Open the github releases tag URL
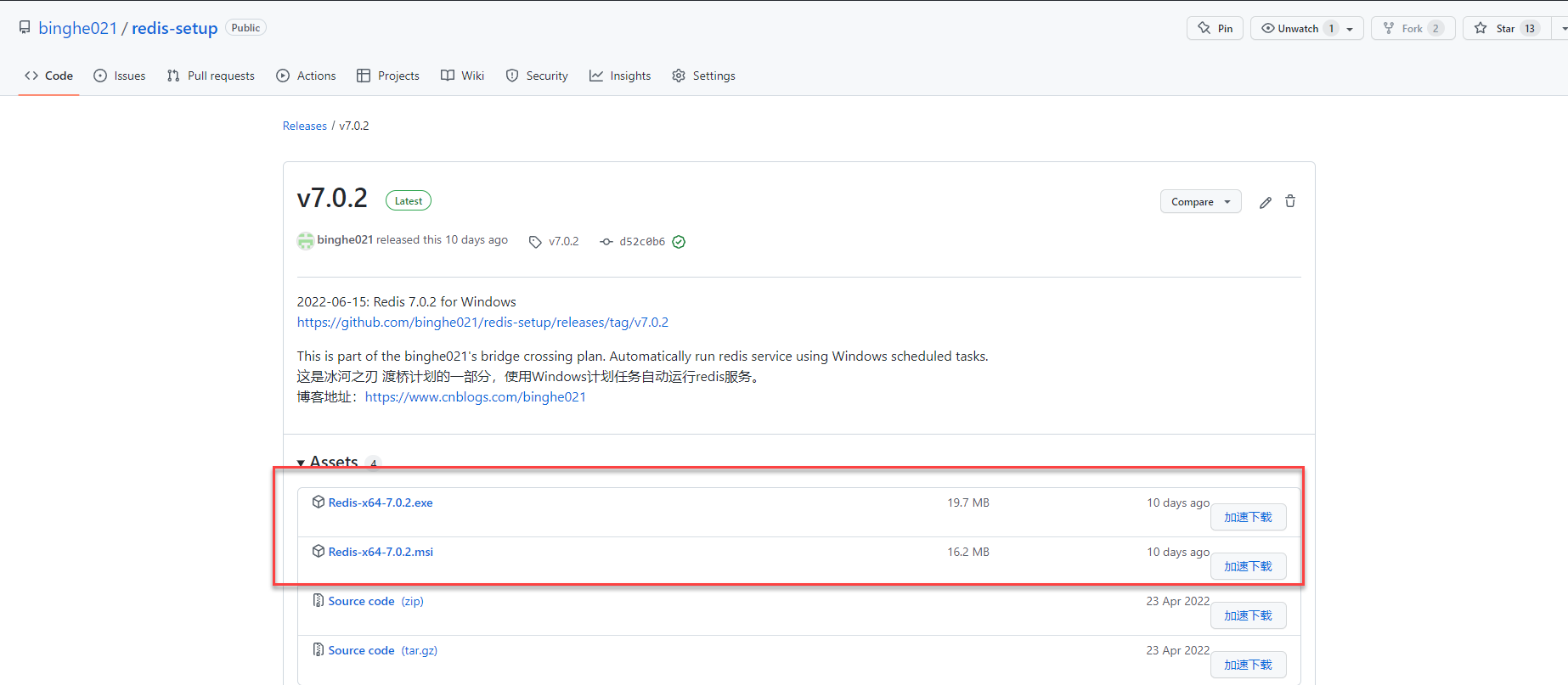The height and width of the screenshot is (685, 1568). (482, 323)
